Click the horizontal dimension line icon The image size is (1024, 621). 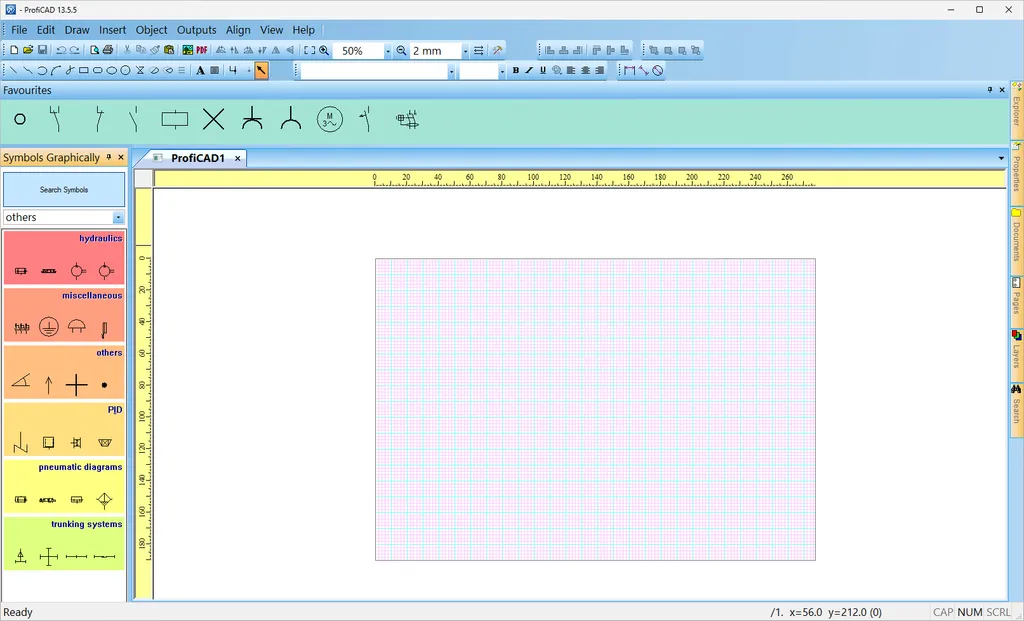point(630,71)
